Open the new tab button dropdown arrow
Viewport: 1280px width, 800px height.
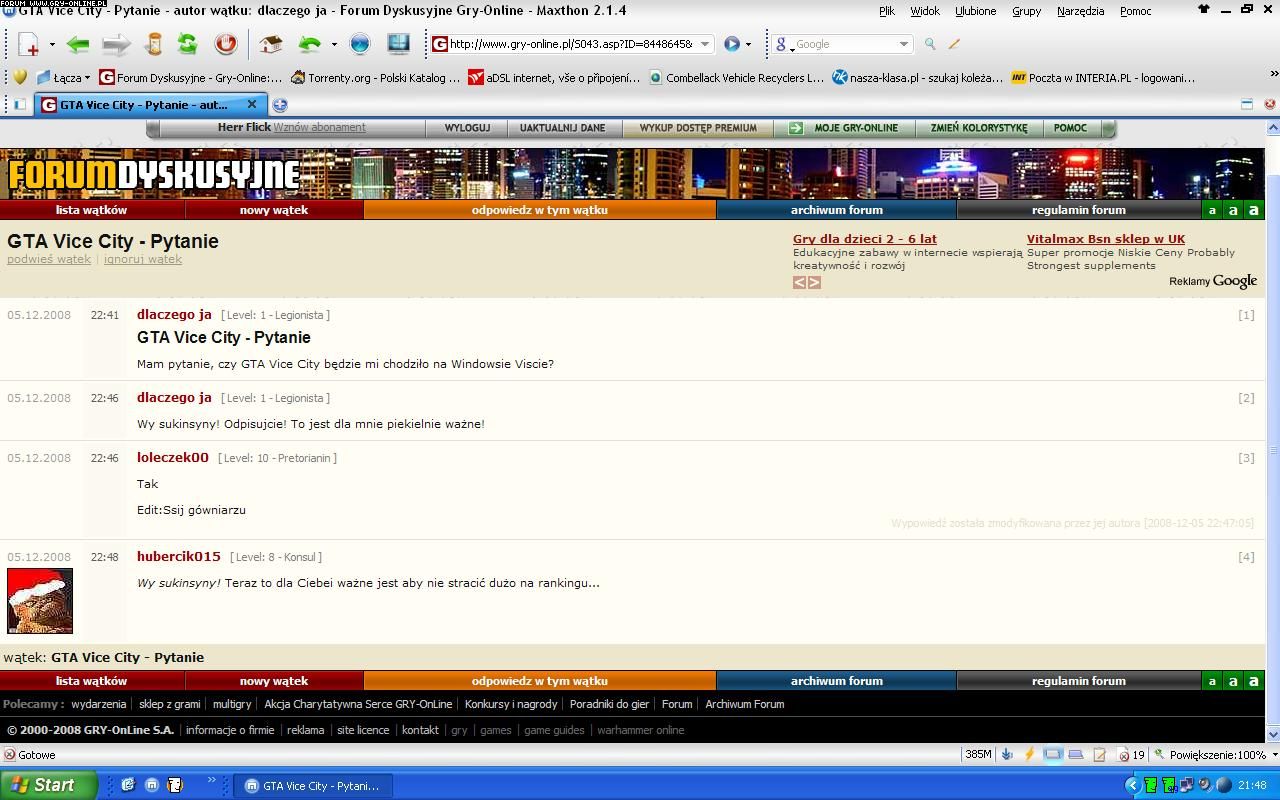click(x=52, y=45)
